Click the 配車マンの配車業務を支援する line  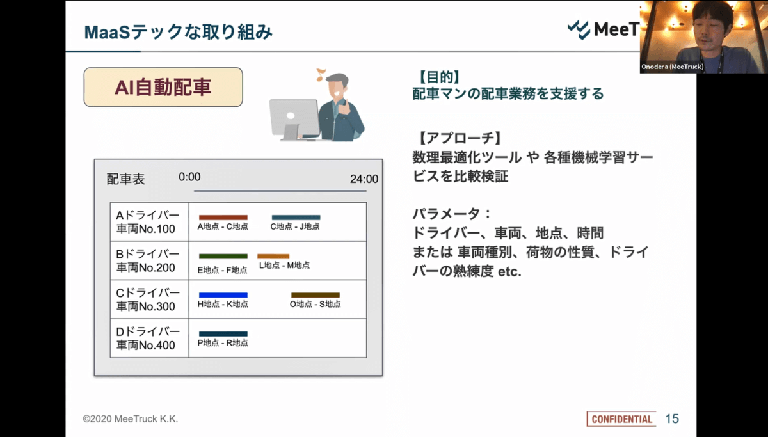click(508, 94)
